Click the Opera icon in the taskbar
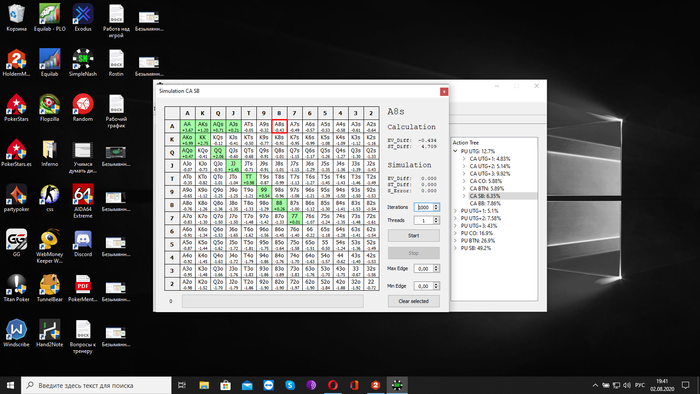Screen dimensions: 700x394 (x=333, y=385)
